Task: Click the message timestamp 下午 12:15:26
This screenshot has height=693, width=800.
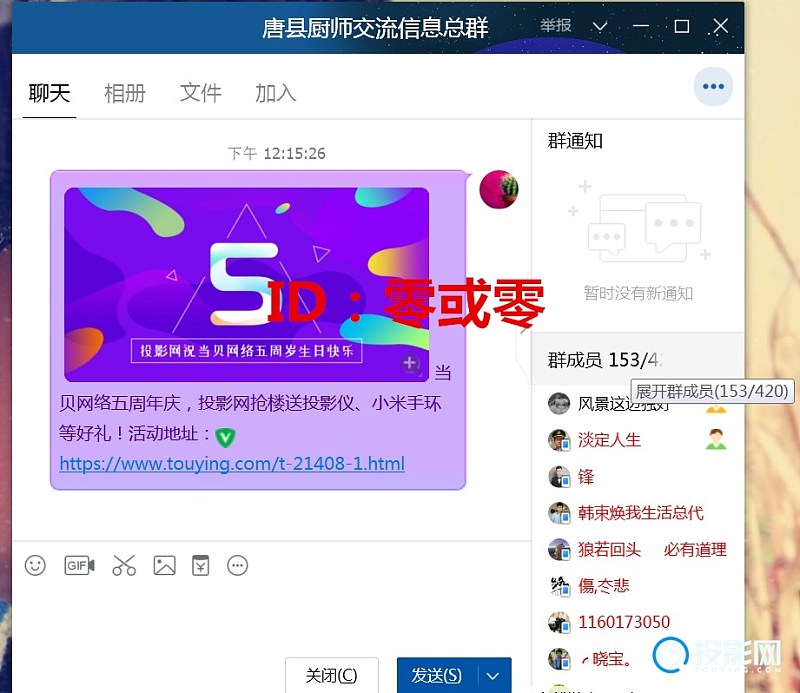Action: coord(277,153)
